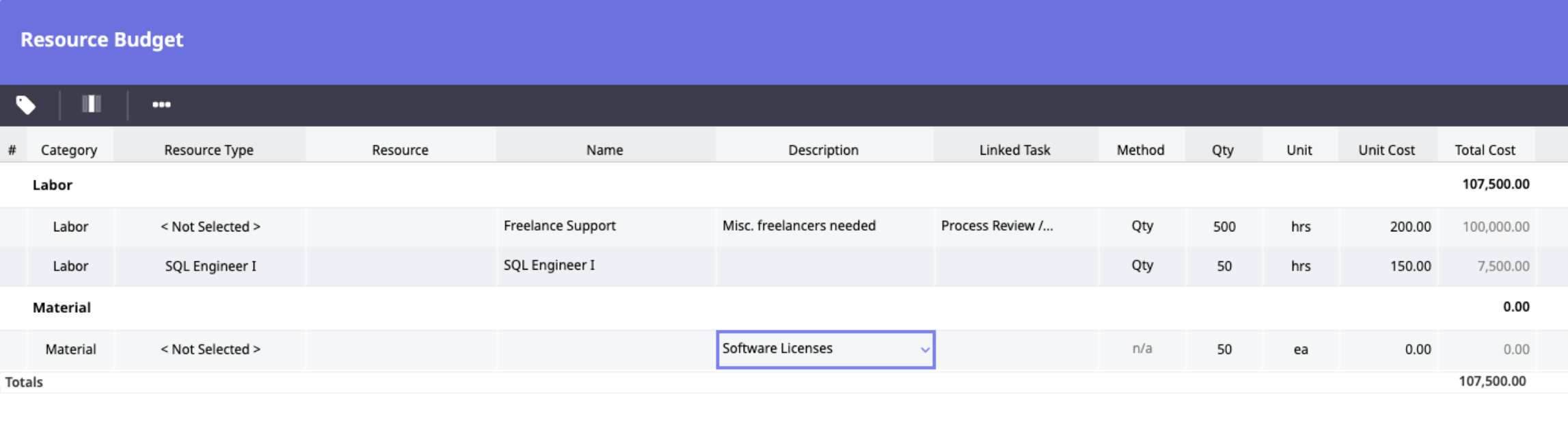Click the Total Cost column header
The image size is (1568, 427).
(x=1485, y=150)
